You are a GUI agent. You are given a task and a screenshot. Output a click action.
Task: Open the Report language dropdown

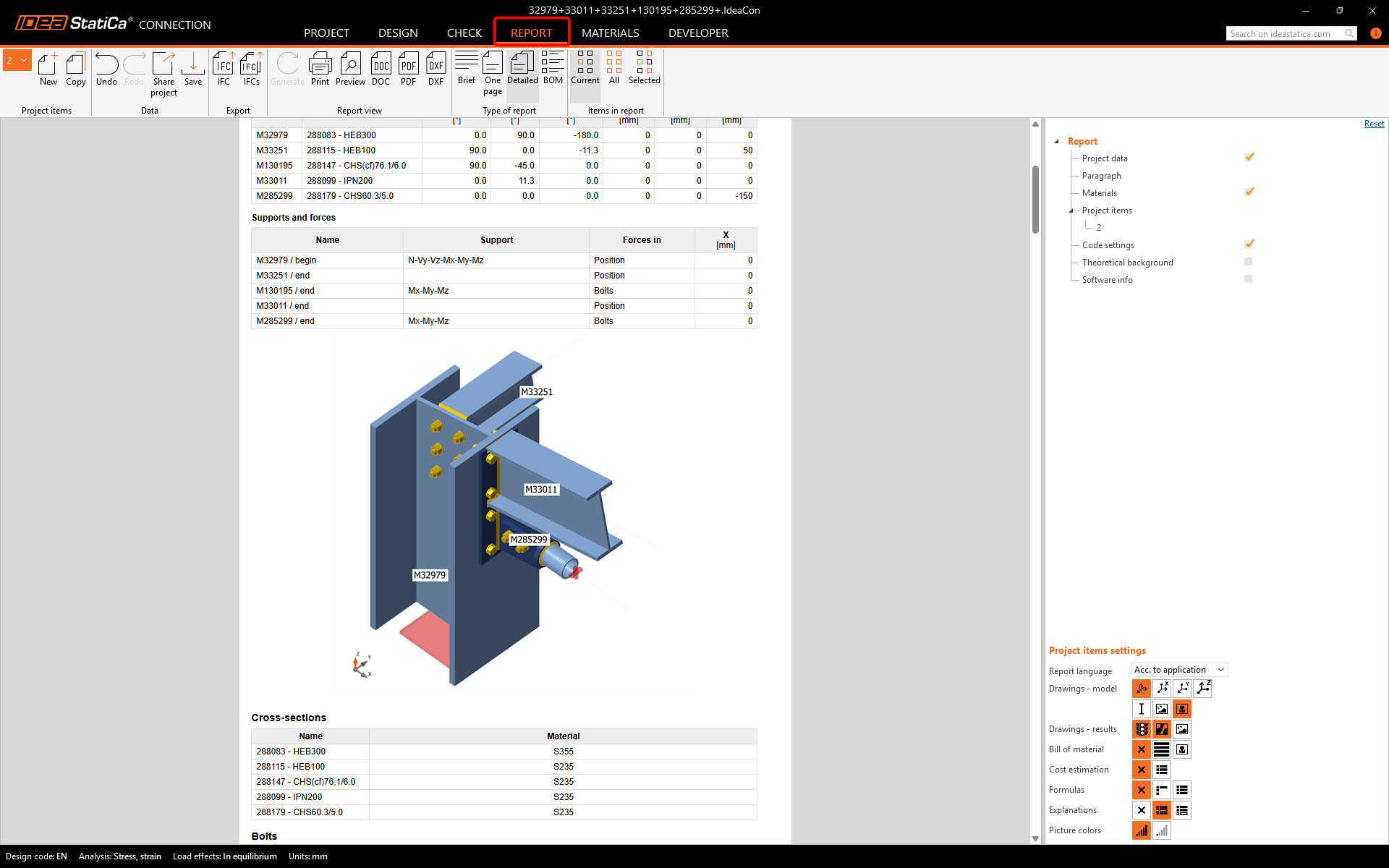[1179, 670]
